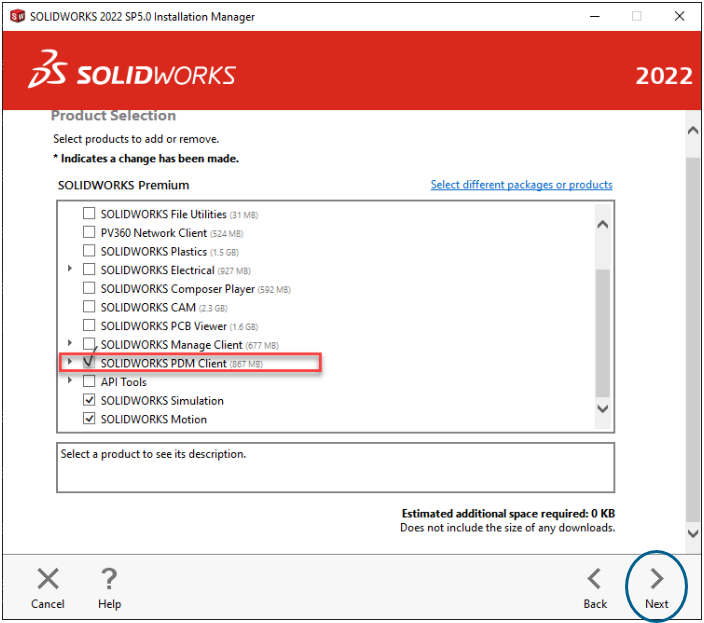Go Back using the left chevron icon

pyautogui.click(x=594, y=579)
